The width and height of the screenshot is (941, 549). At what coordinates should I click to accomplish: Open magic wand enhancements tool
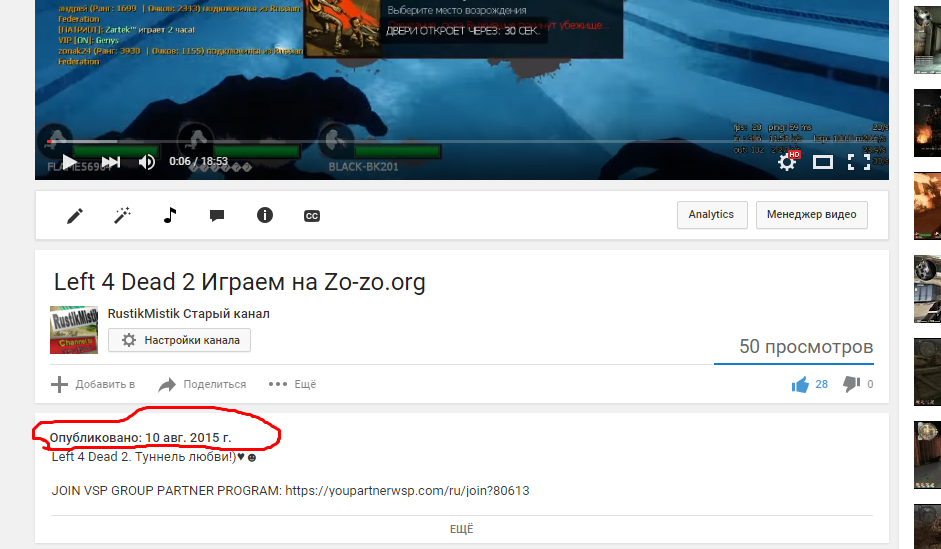tap(122, 215)
